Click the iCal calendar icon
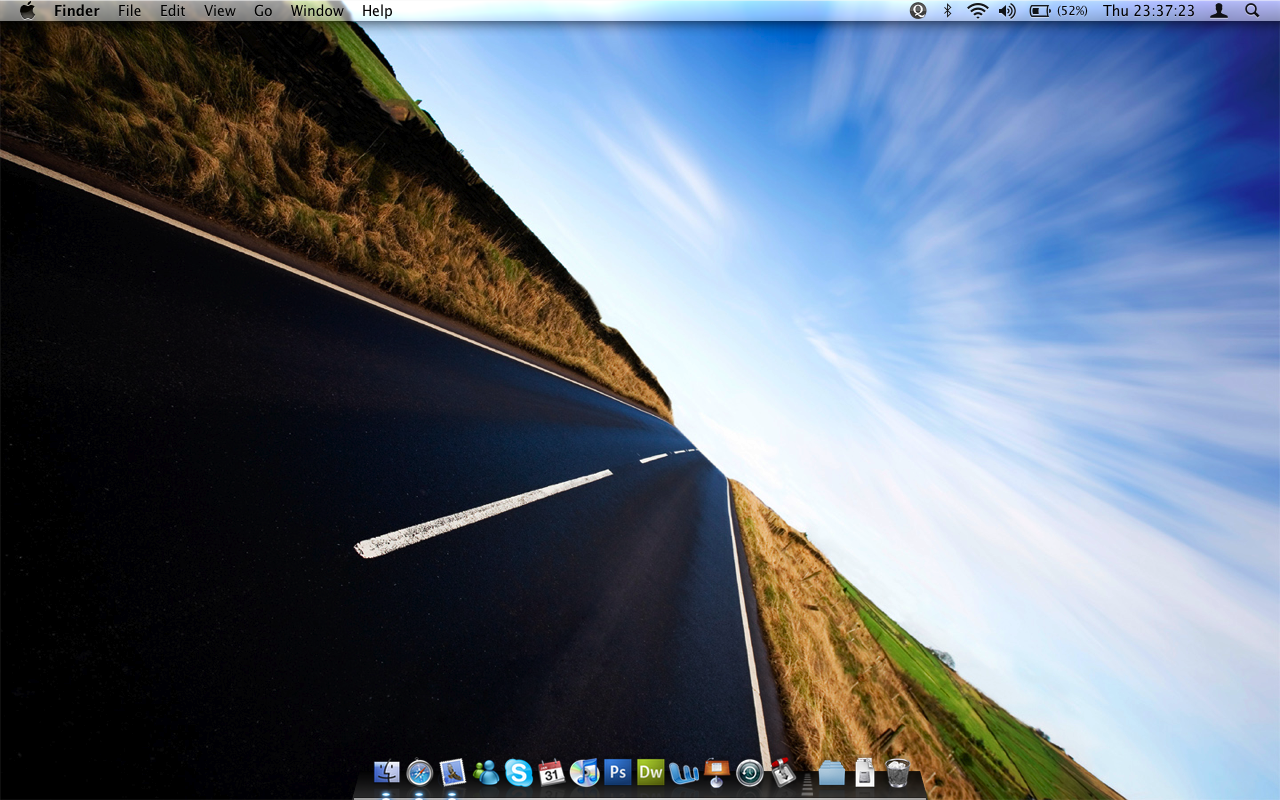The width and height of the screenshot is (1280, 800). [552, 772]
